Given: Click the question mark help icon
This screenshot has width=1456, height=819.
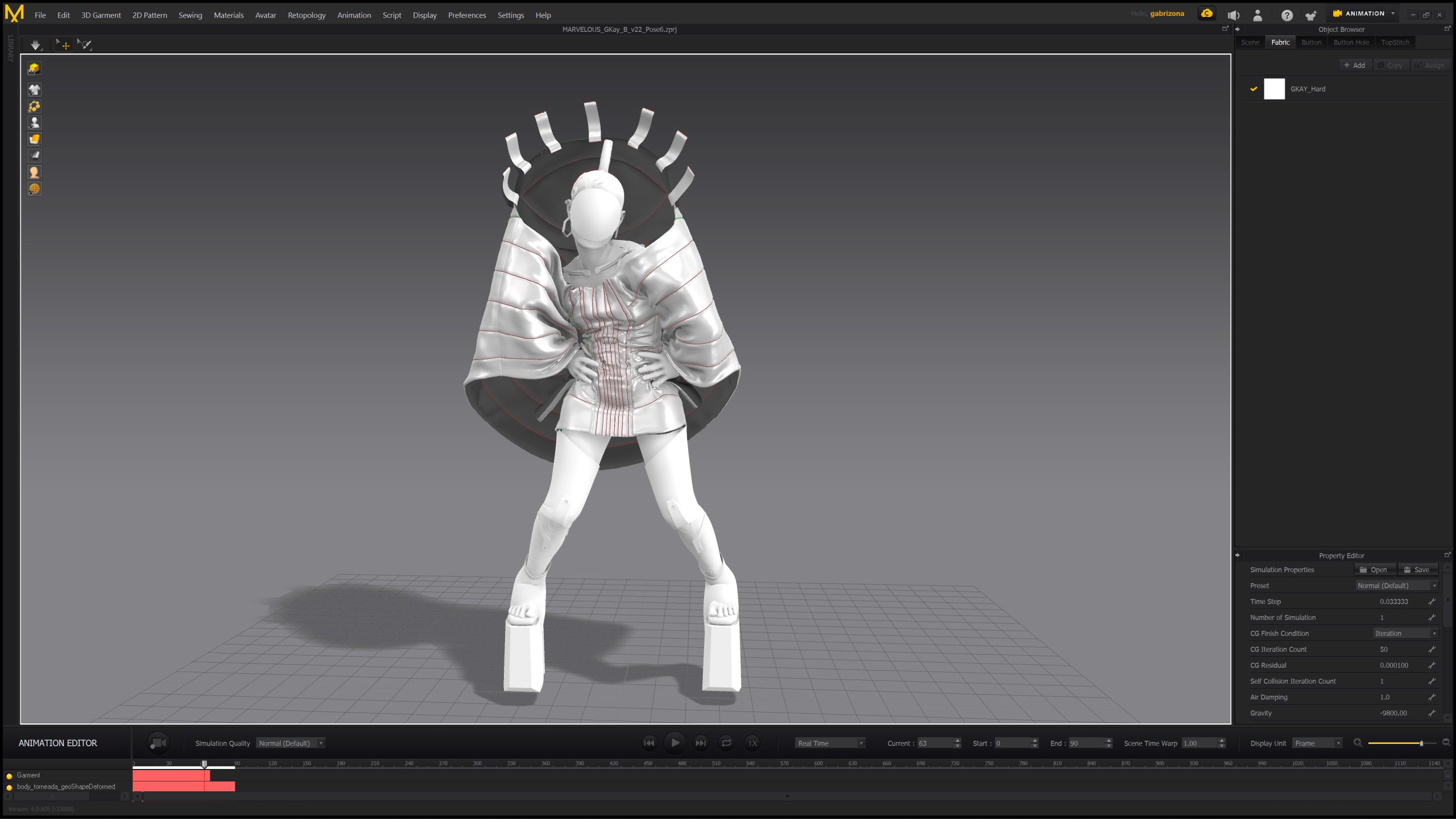Looking at the screenshot, I should tap(1287, 15).
